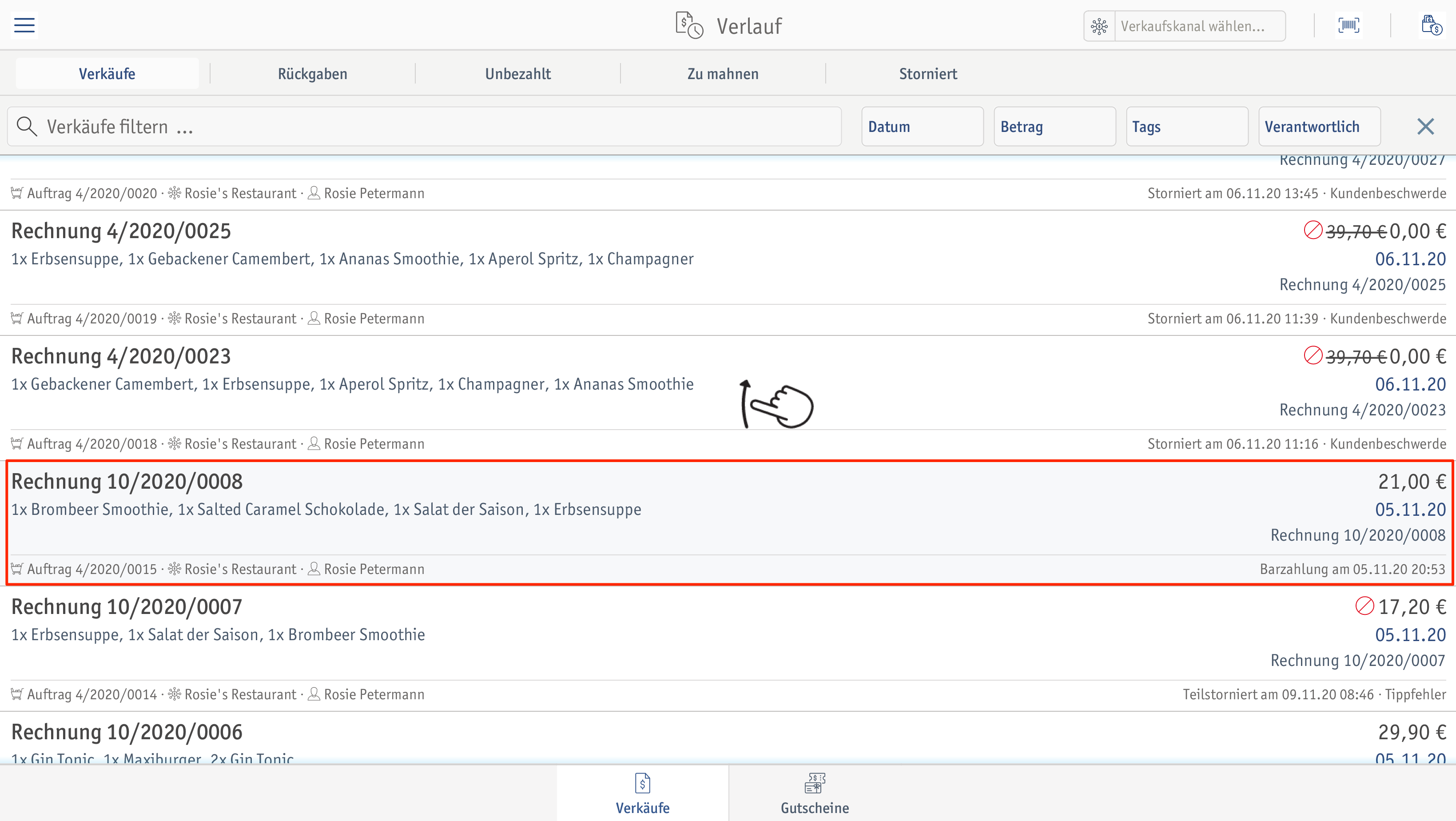Show the Storniert tab
This screenshot has width=1456, height=821.
pyautogui.click(x=928, y=73)
